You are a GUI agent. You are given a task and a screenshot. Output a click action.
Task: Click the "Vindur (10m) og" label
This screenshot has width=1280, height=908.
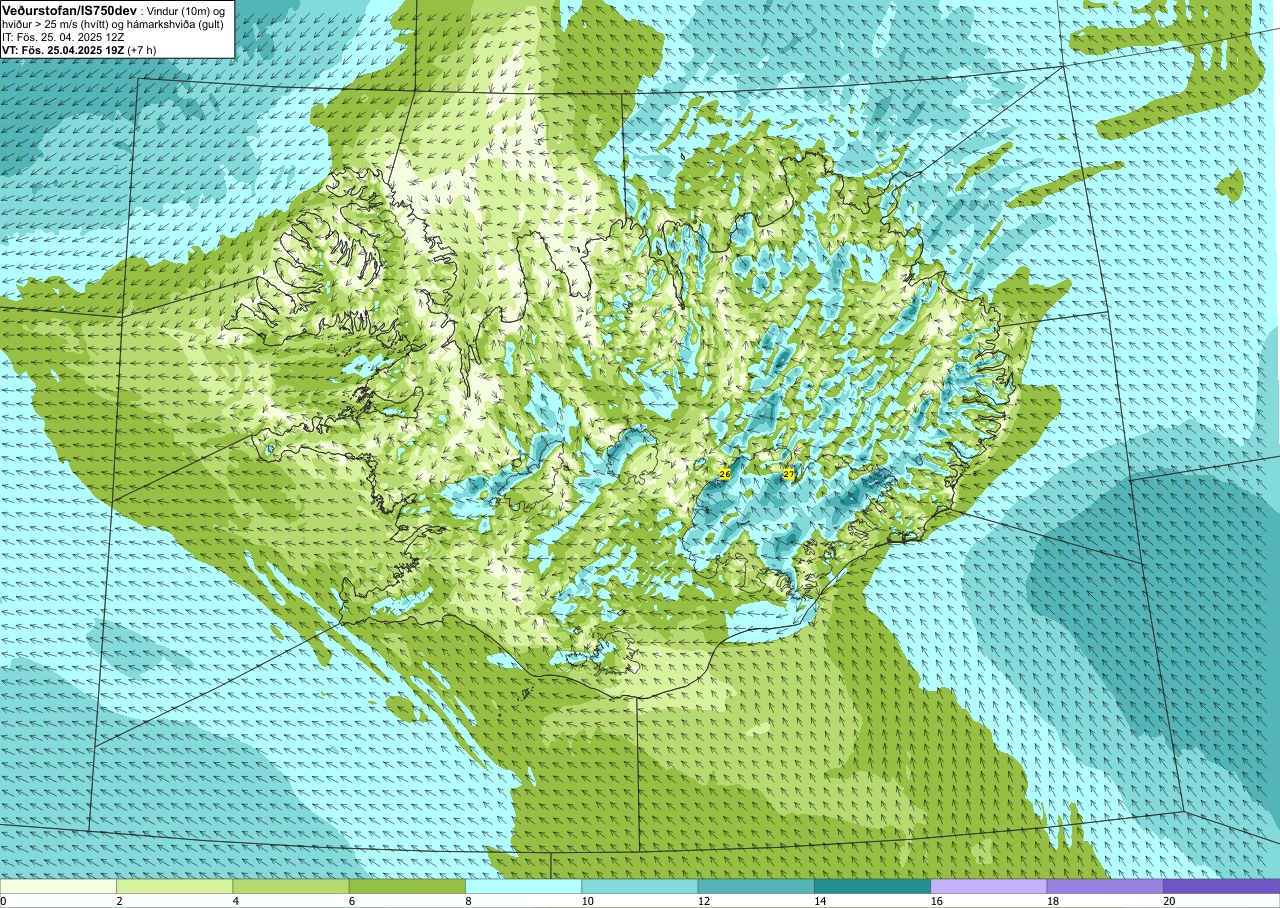186,10
